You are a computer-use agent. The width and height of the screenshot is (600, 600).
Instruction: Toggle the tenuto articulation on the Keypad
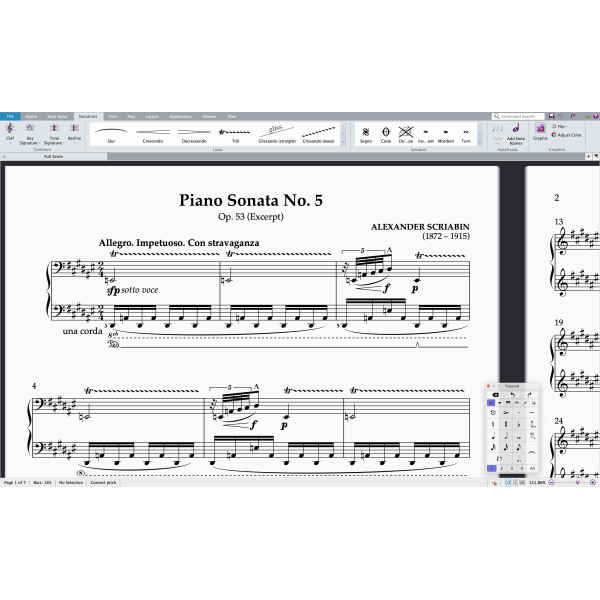click(532, 412)
